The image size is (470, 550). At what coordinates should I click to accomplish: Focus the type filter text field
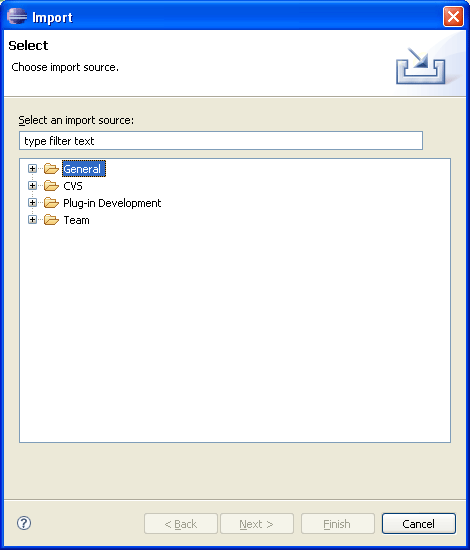(x=221, y=141)
